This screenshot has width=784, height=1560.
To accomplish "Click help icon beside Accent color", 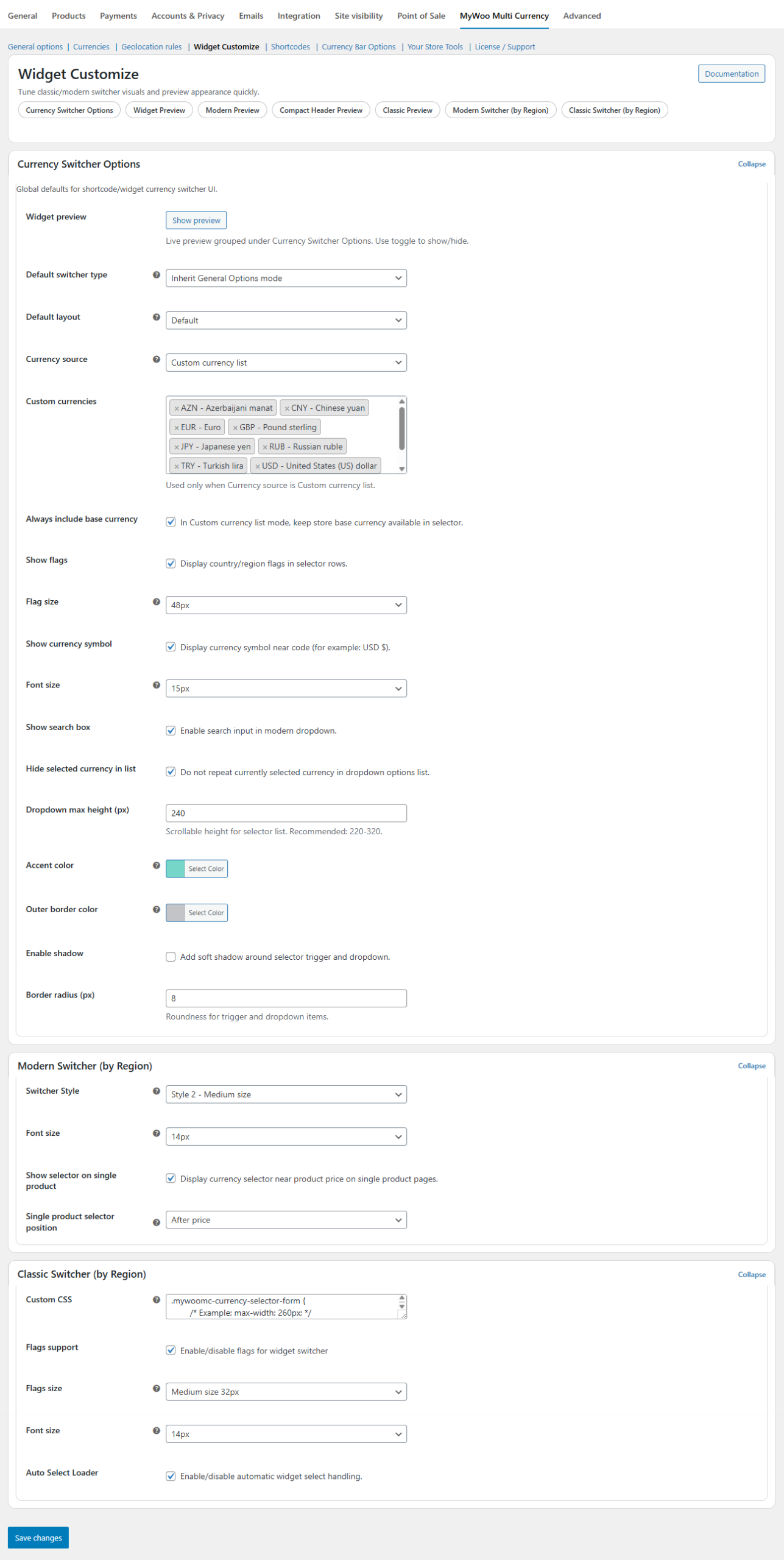I will (x=157, y=865).
